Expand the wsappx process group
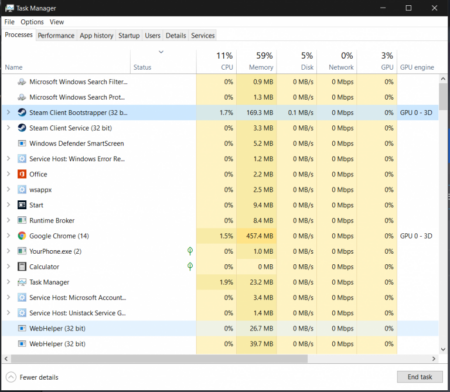Image resolution: width=450 pixels, height=392 pixels. tap(9, 190)
